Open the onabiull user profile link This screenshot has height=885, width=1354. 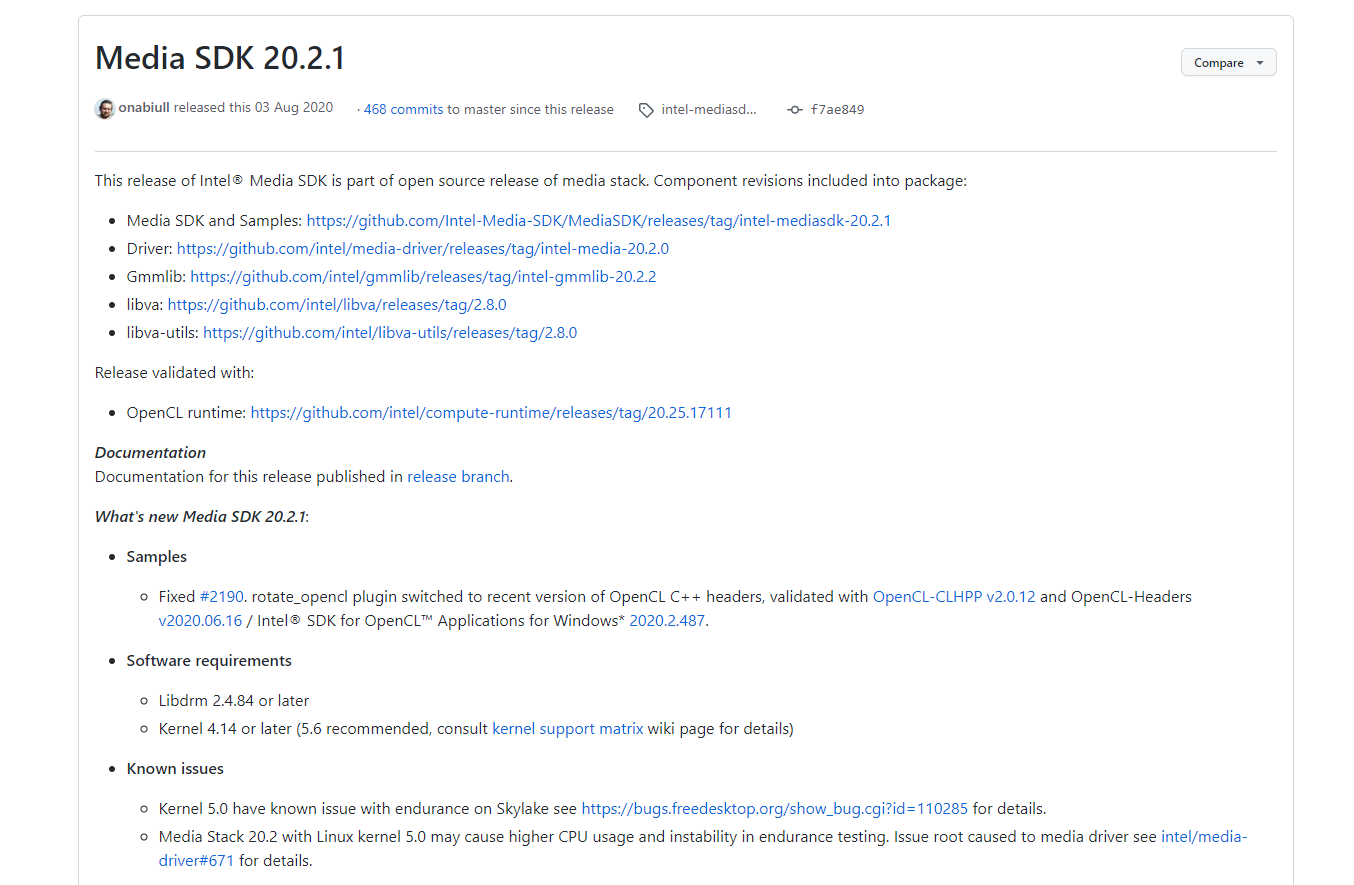click(x=144, y=108)
